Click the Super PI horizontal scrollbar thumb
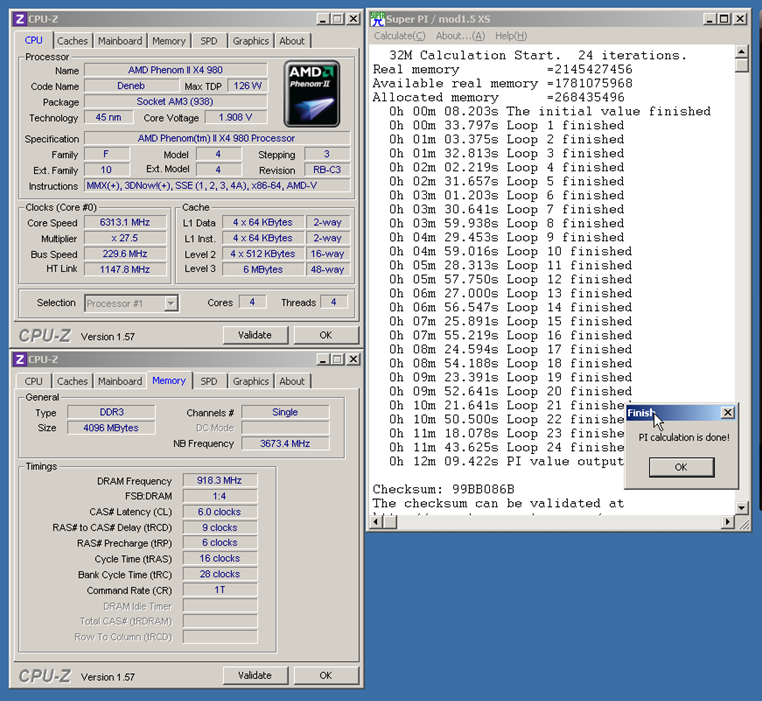 click(390, 522)
